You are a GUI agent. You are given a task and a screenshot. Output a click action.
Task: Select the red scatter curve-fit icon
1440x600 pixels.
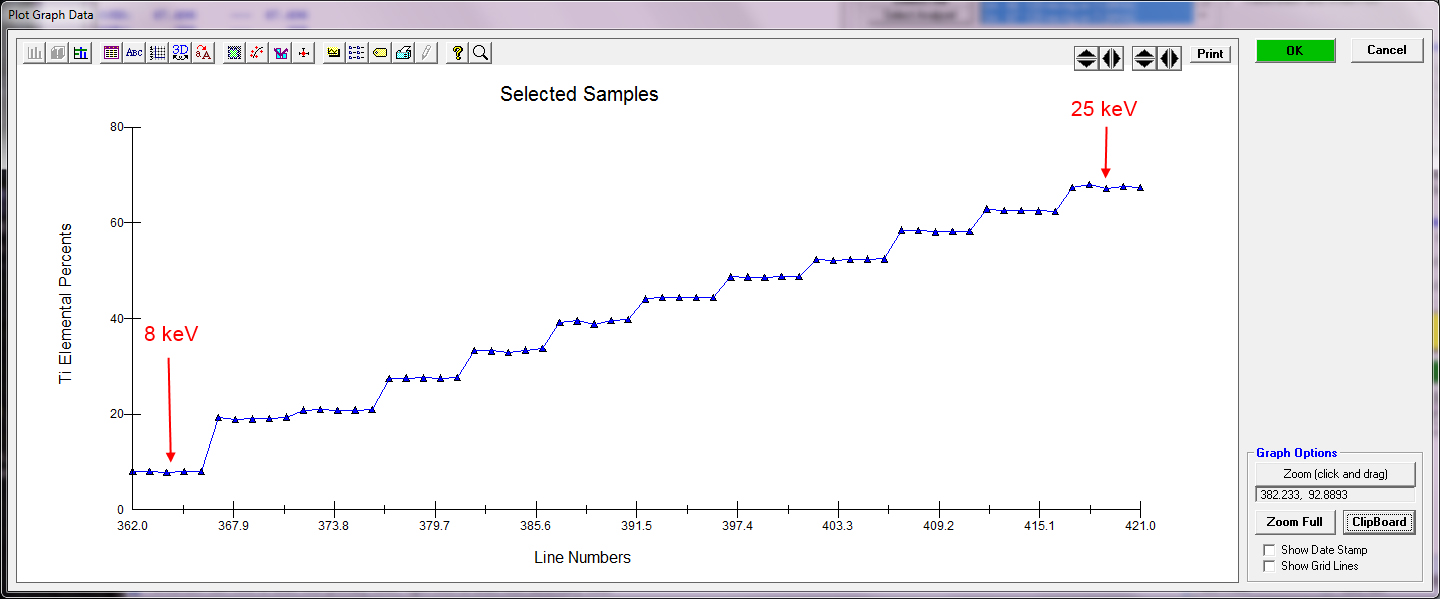click(257, 53)
